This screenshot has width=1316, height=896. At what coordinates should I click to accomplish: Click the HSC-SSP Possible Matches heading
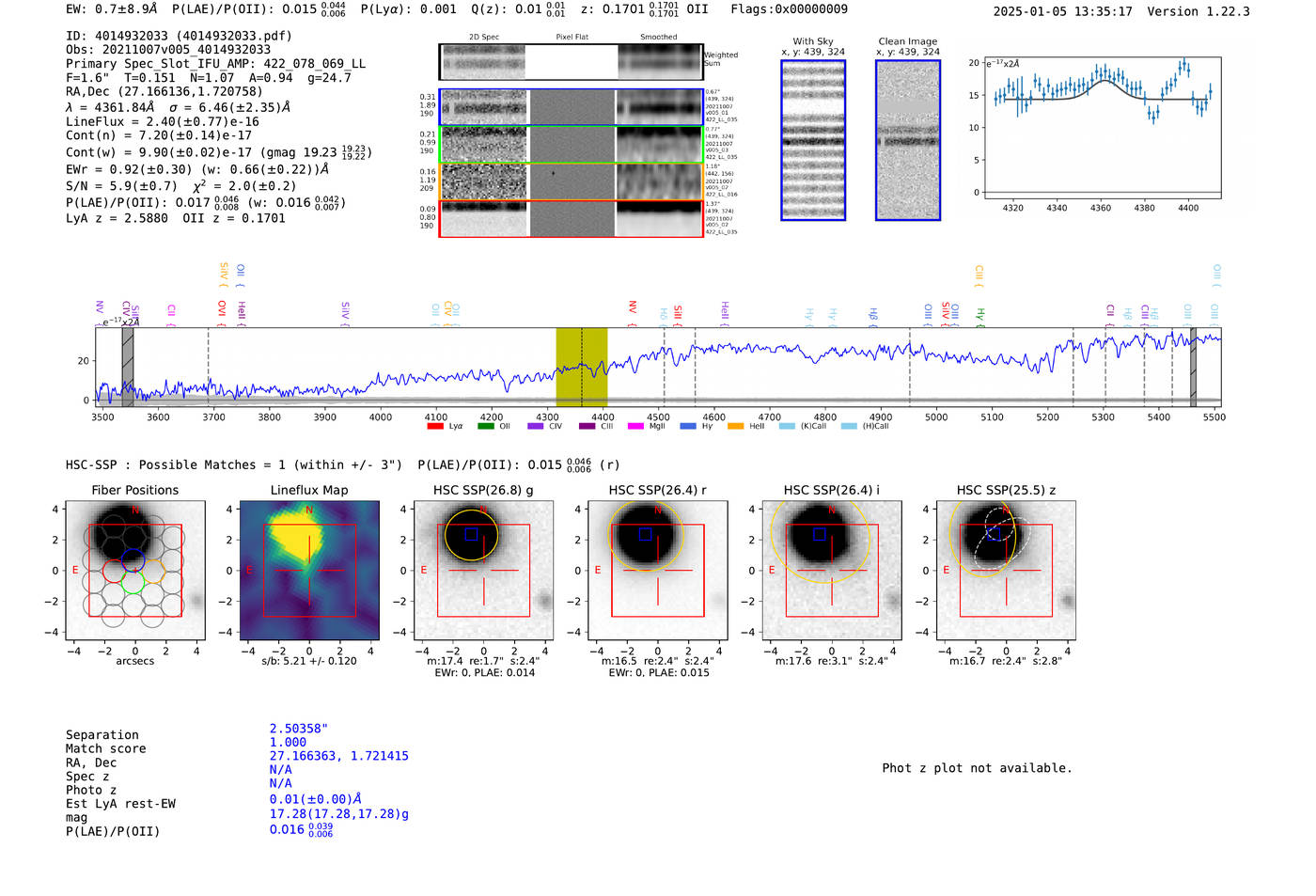pos(234,465)
